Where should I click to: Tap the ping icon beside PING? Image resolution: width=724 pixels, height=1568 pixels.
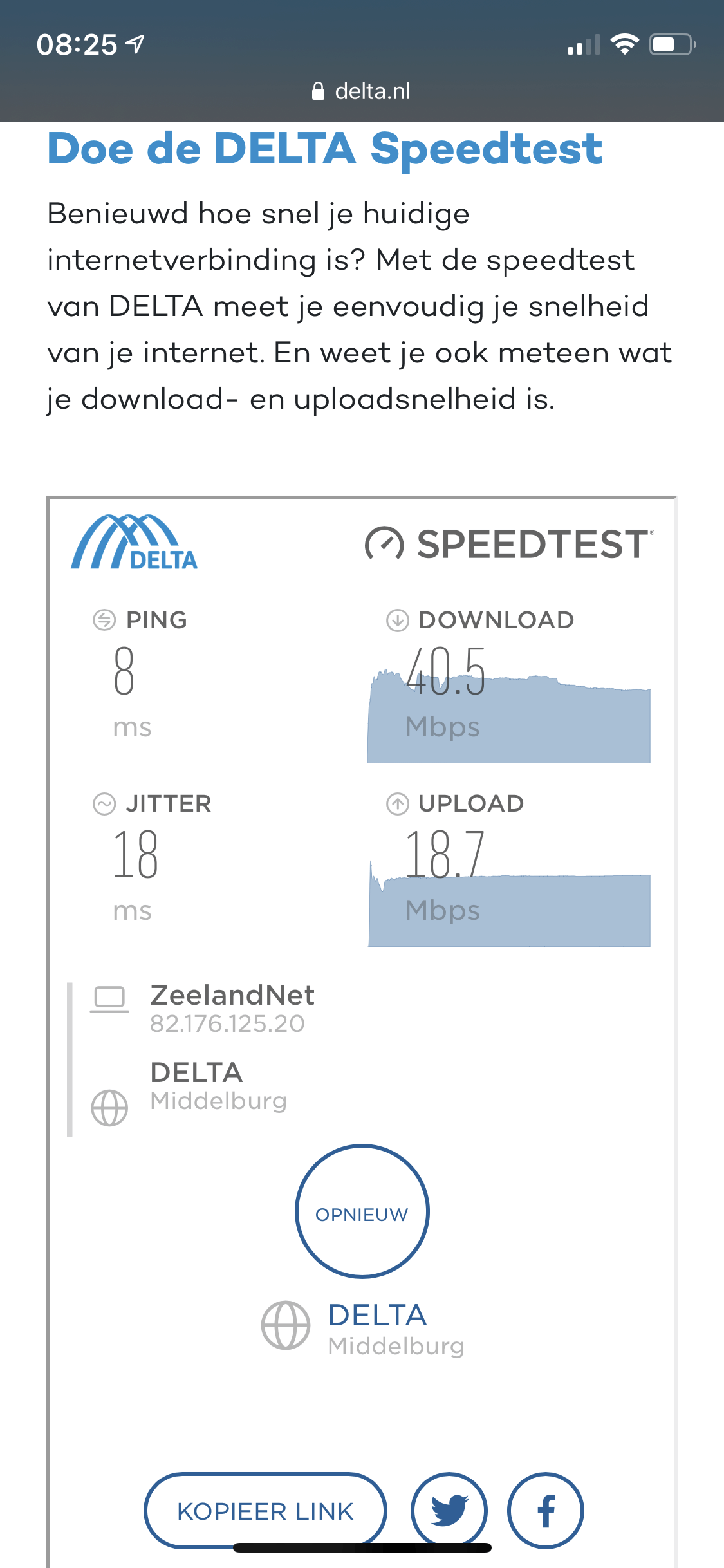click(104, 620)
